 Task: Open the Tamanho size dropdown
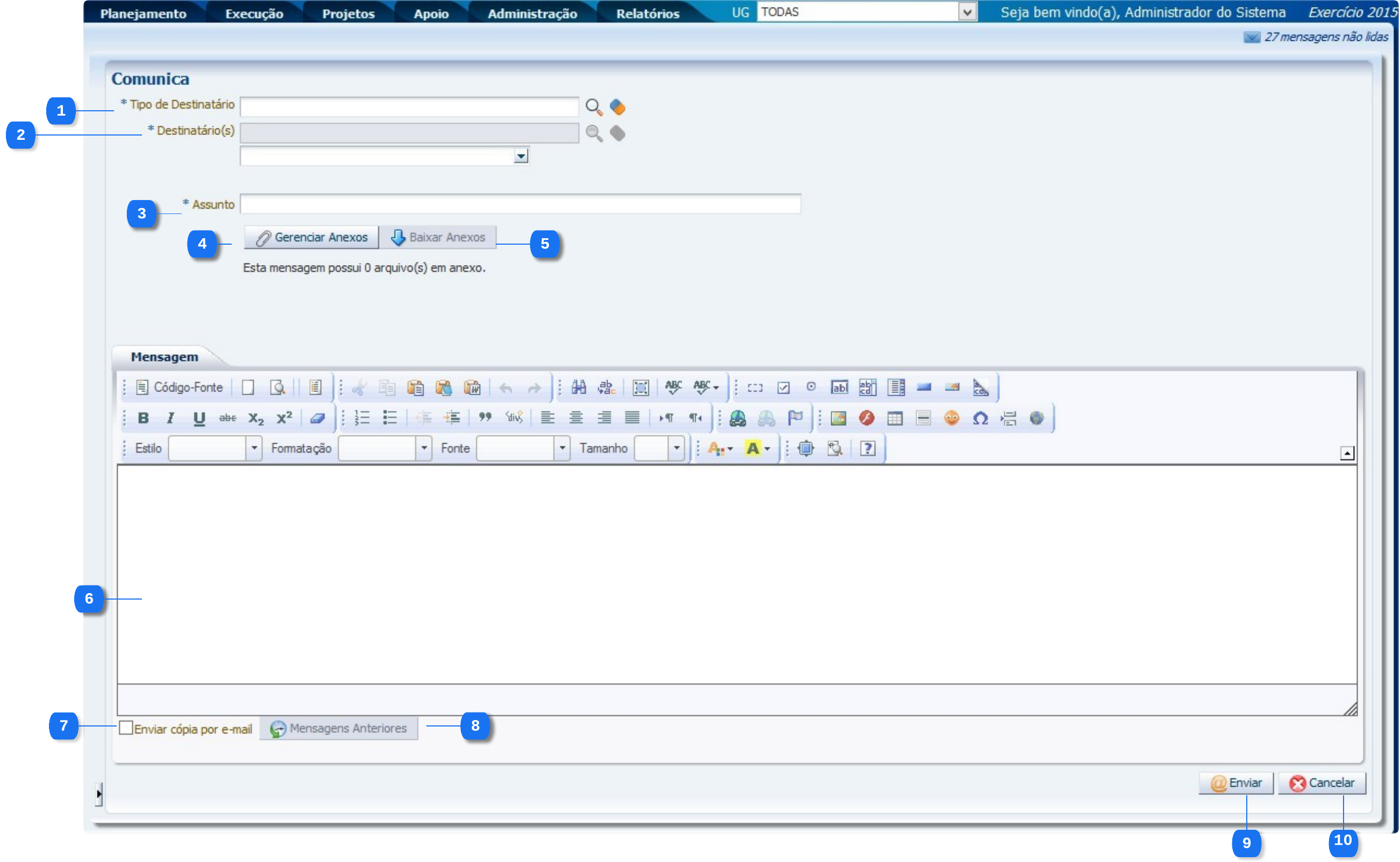(x=676, y=448)
